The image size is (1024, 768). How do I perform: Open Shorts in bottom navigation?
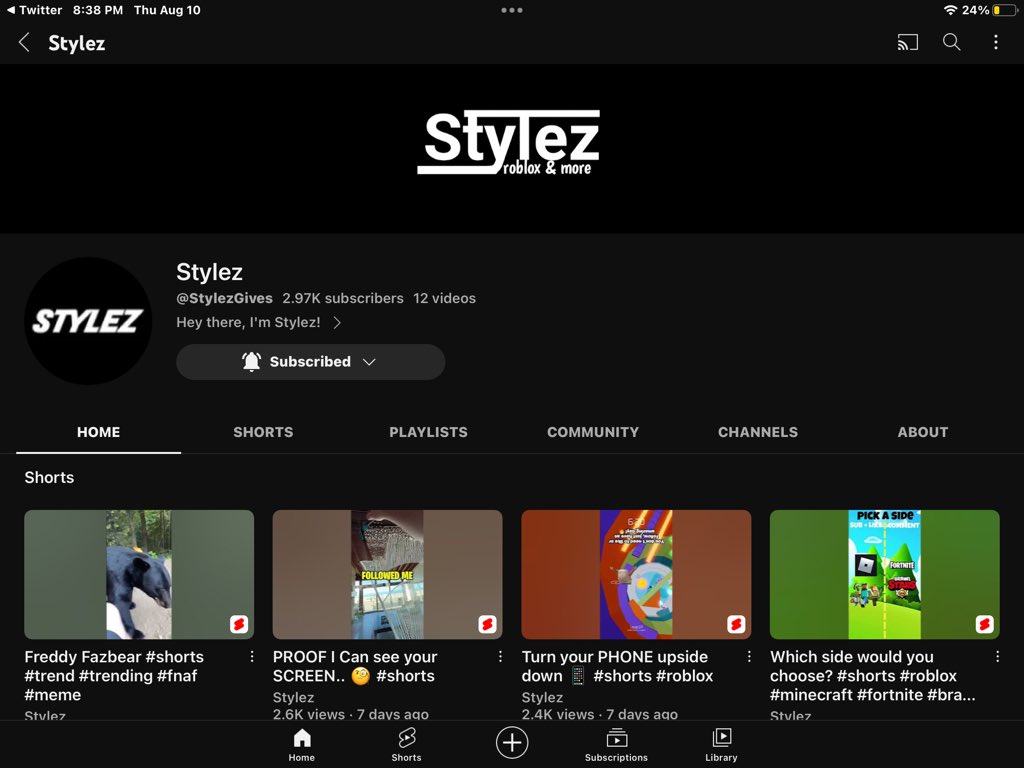point(406,745)
